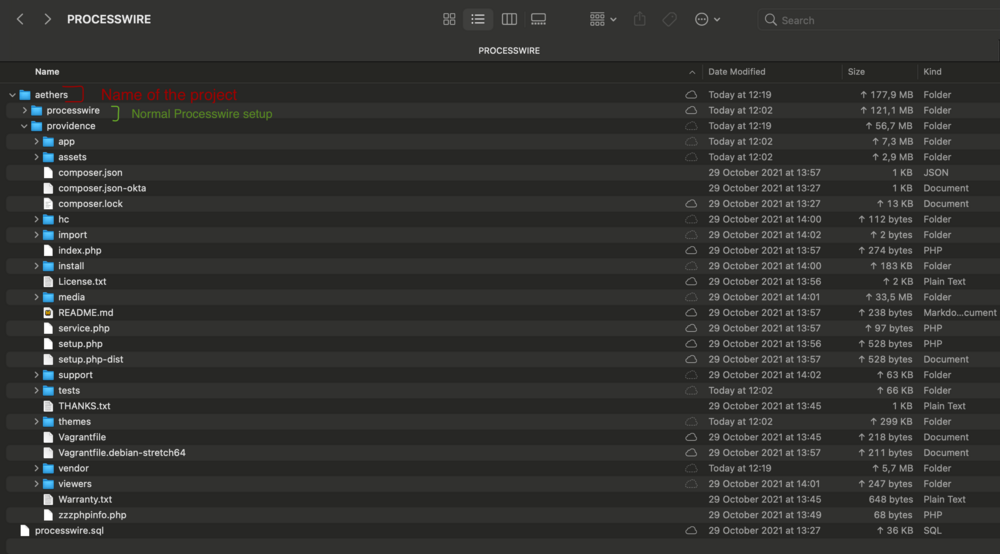Collapse the aethers folder
The width and height of the screenshot is (1000, 554).
[x=12, y=95]
